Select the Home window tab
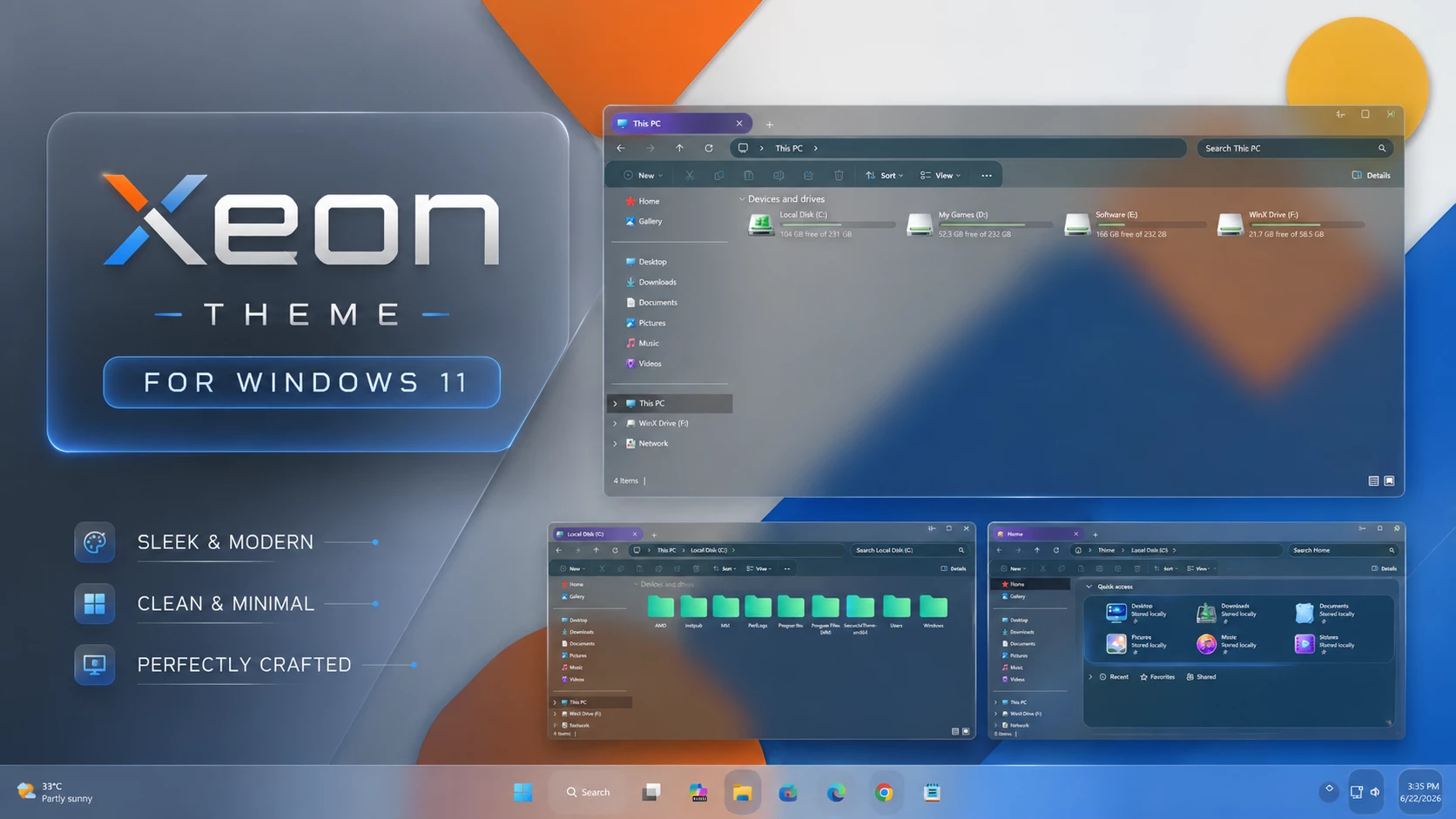The height and width of the screenshot is (819, 1456). click(x=1038, y=534)
